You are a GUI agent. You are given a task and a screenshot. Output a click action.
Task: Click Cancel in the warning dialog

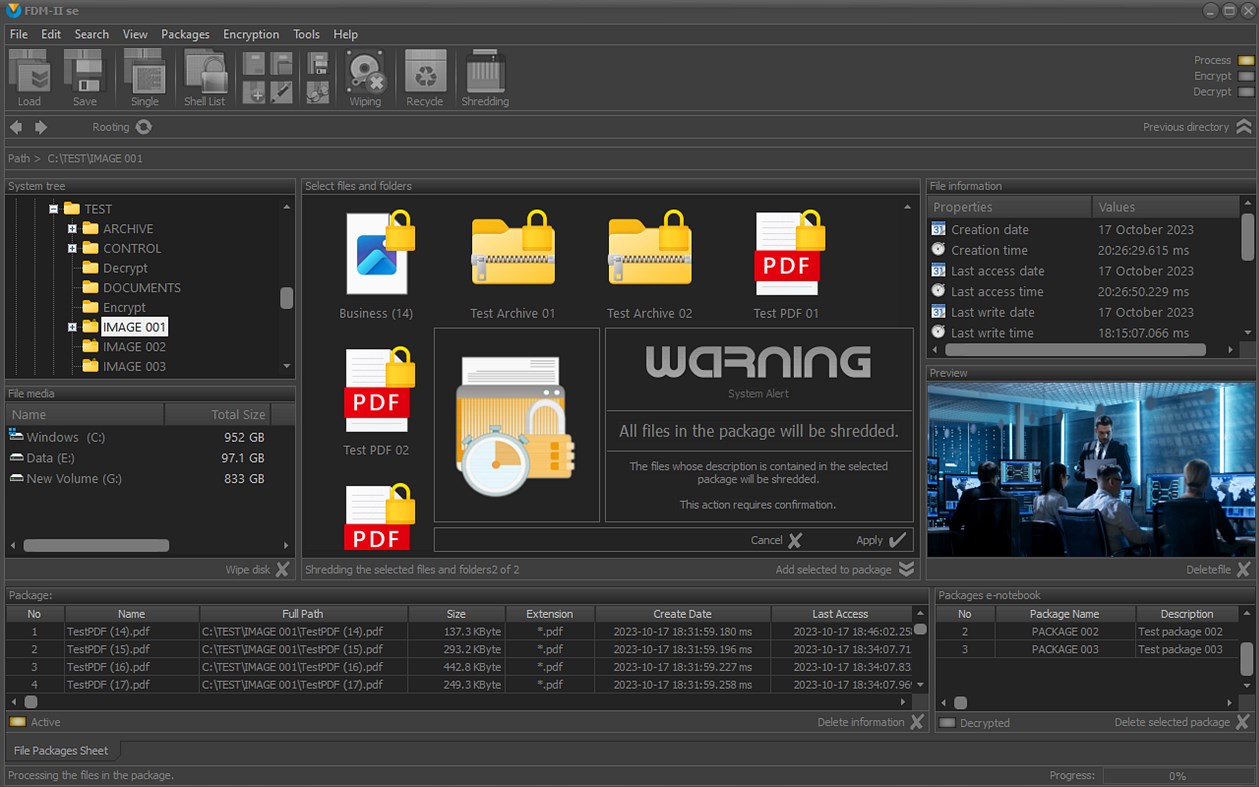776,540
